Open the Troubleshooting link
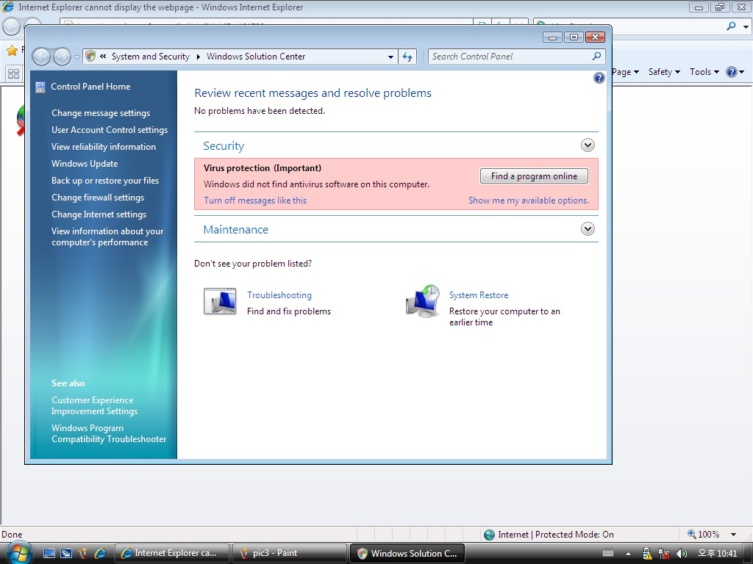753x564 pixels. click(x=279, y=295)
